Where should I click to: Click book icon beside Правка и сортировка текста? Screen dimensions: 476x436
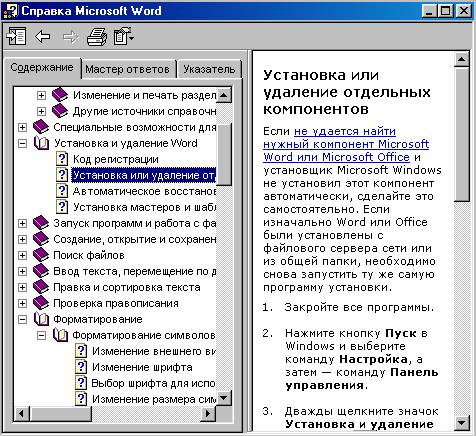click(x=41, y=287)
